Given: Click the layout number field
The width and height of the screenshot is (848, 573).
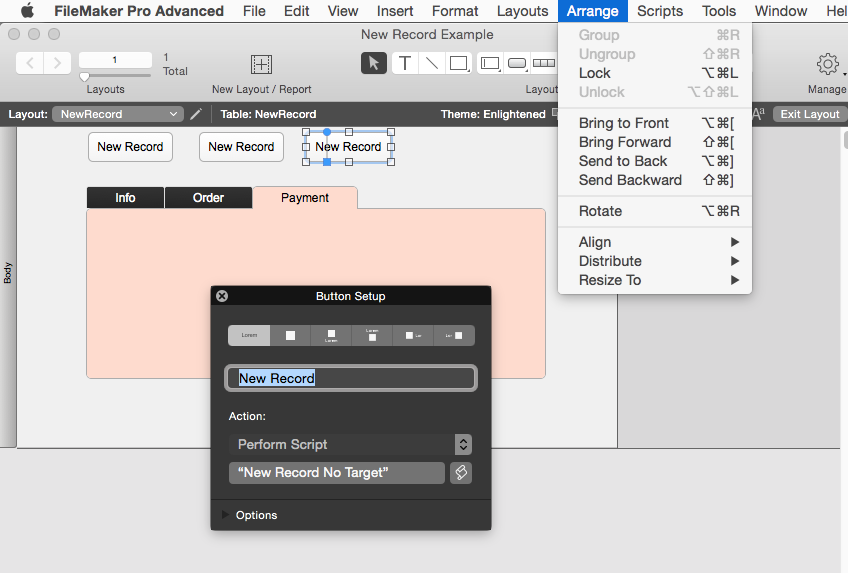Looking at the screenshot, I should [x=115, y=59].
